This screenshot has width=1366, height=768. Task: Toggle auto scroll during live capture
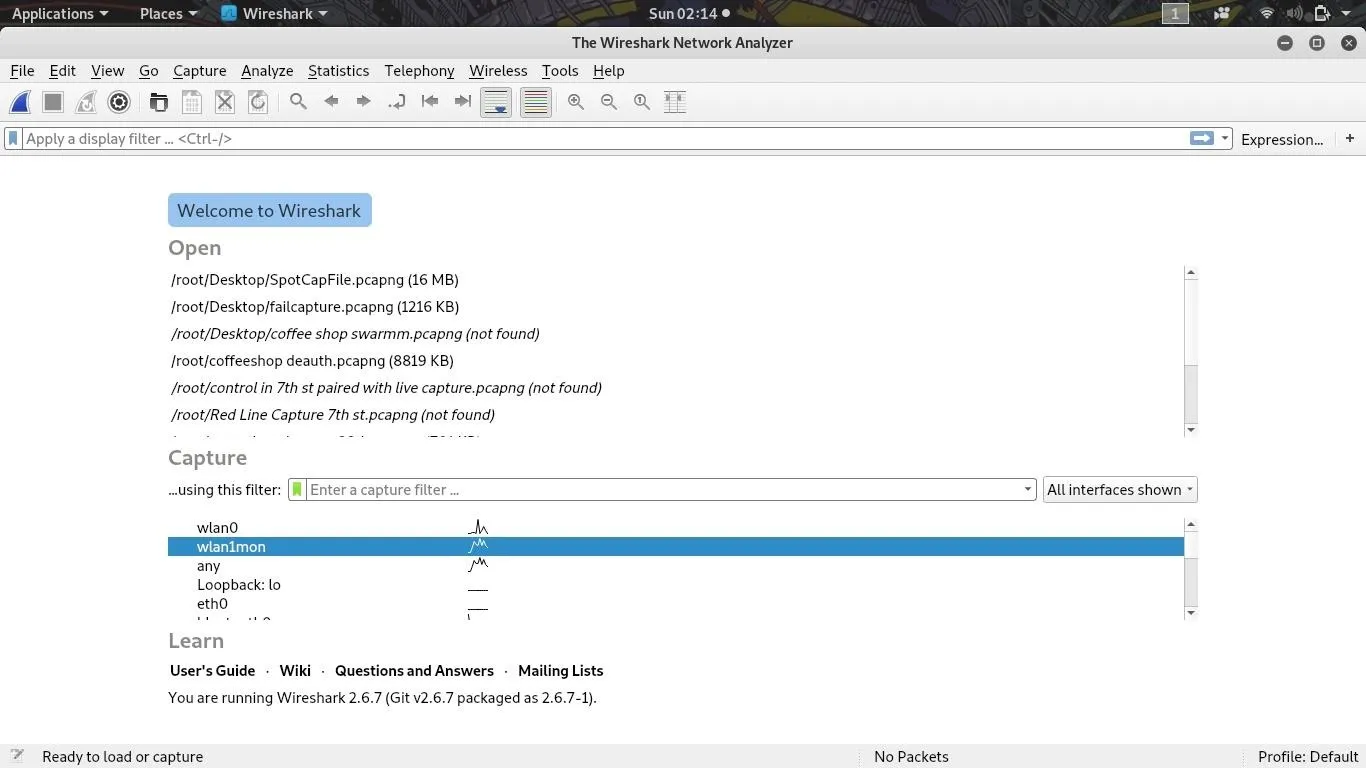point(496,102)
